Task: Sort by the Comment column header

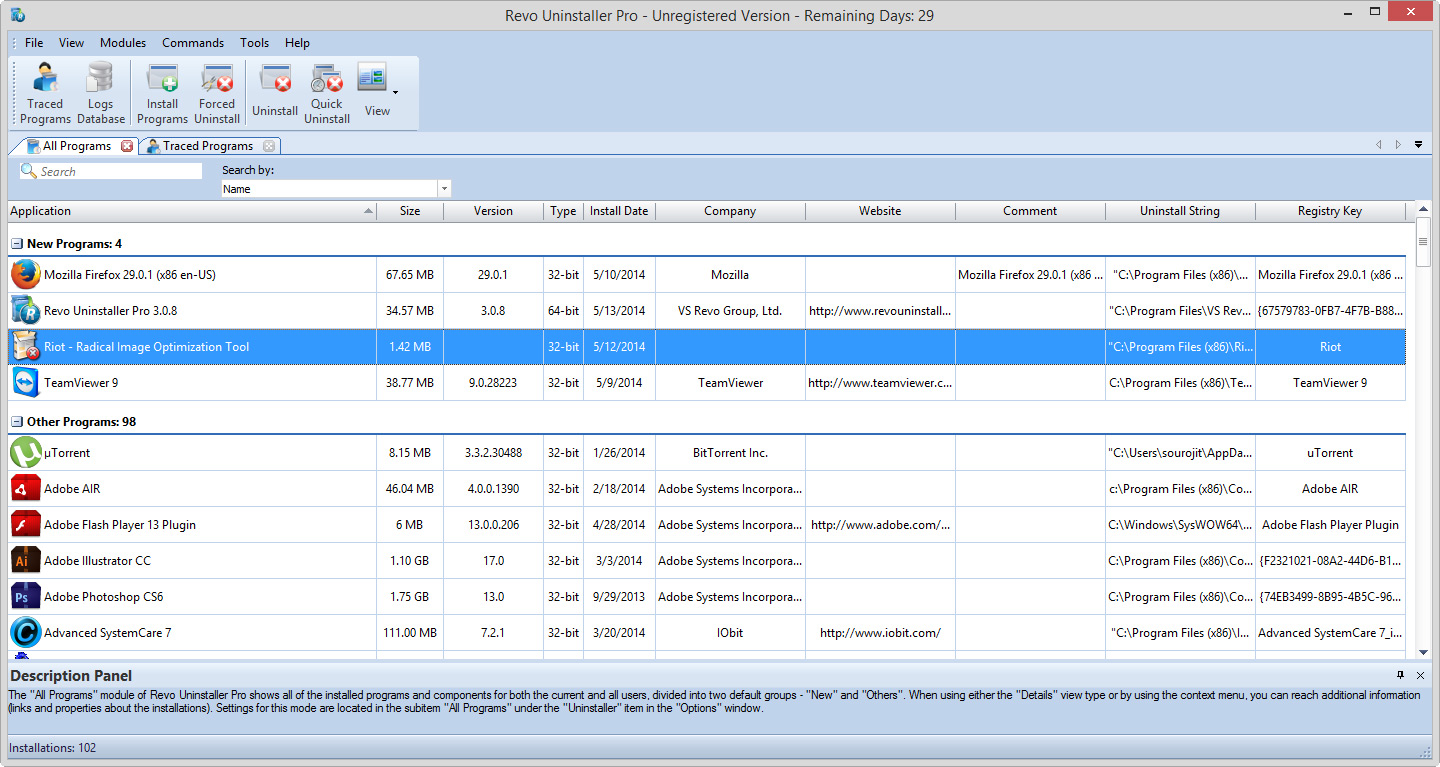Action: [1030, 211]
